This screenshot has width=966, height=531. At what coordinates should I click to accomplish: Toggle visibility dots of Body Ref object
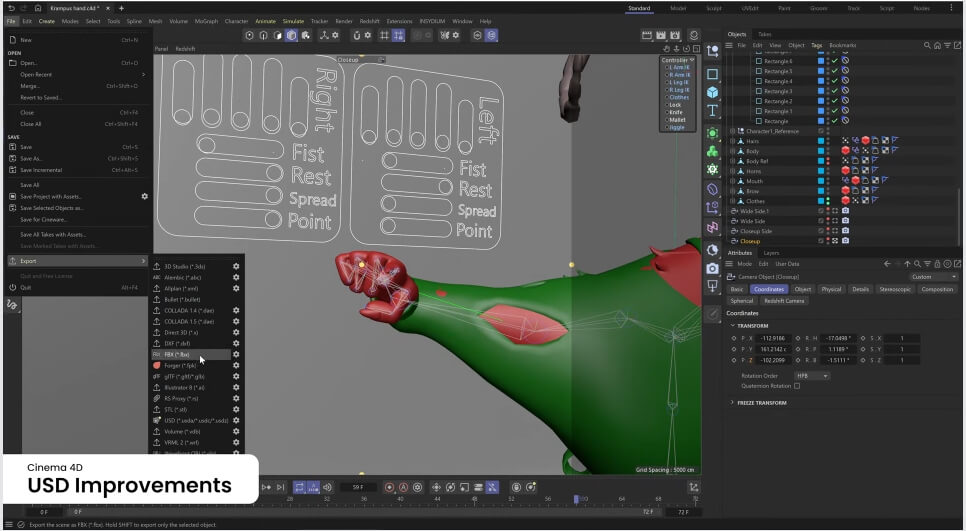pos(828,161)
